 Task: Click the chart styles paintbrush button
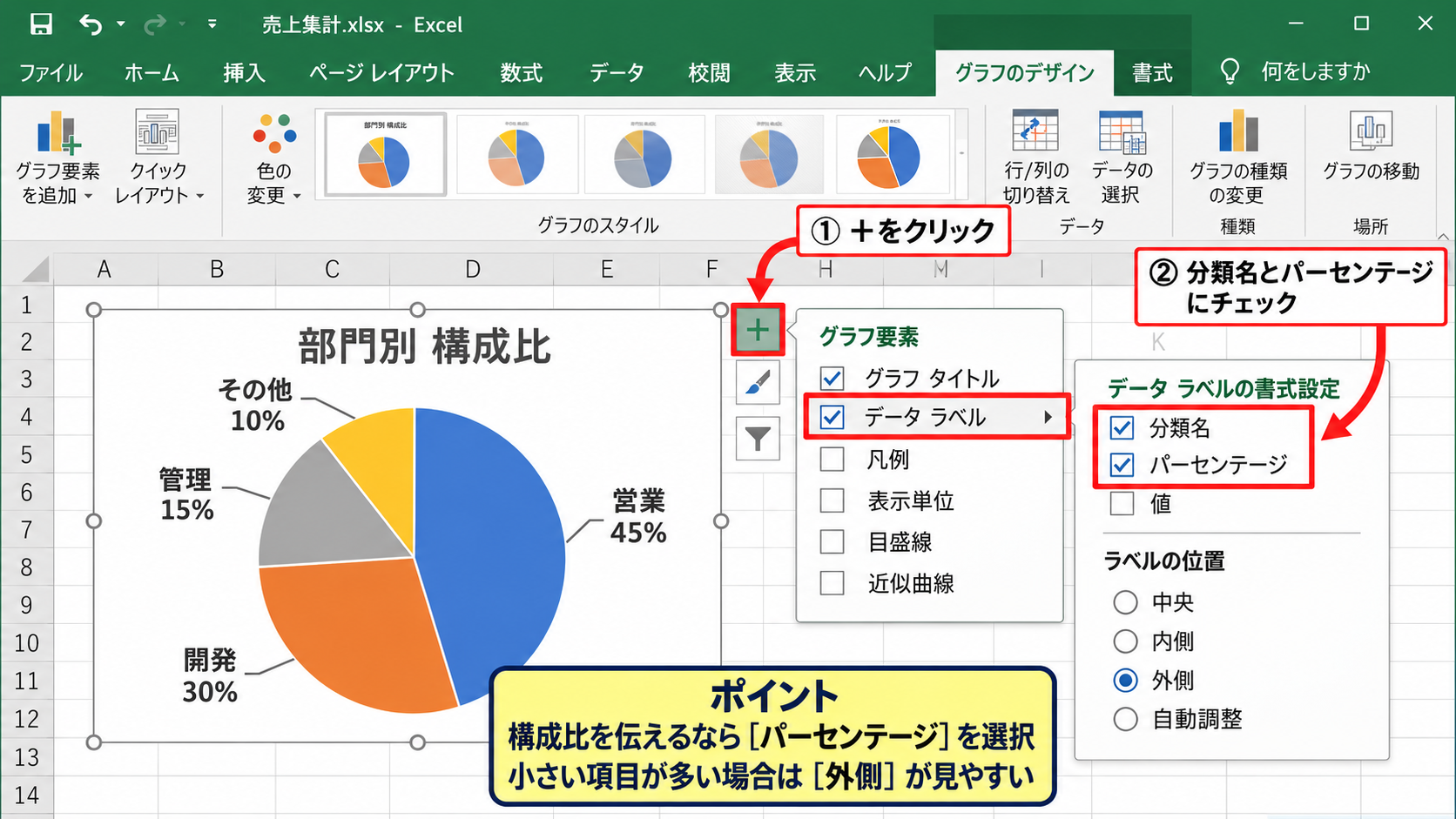click(758, 383)
